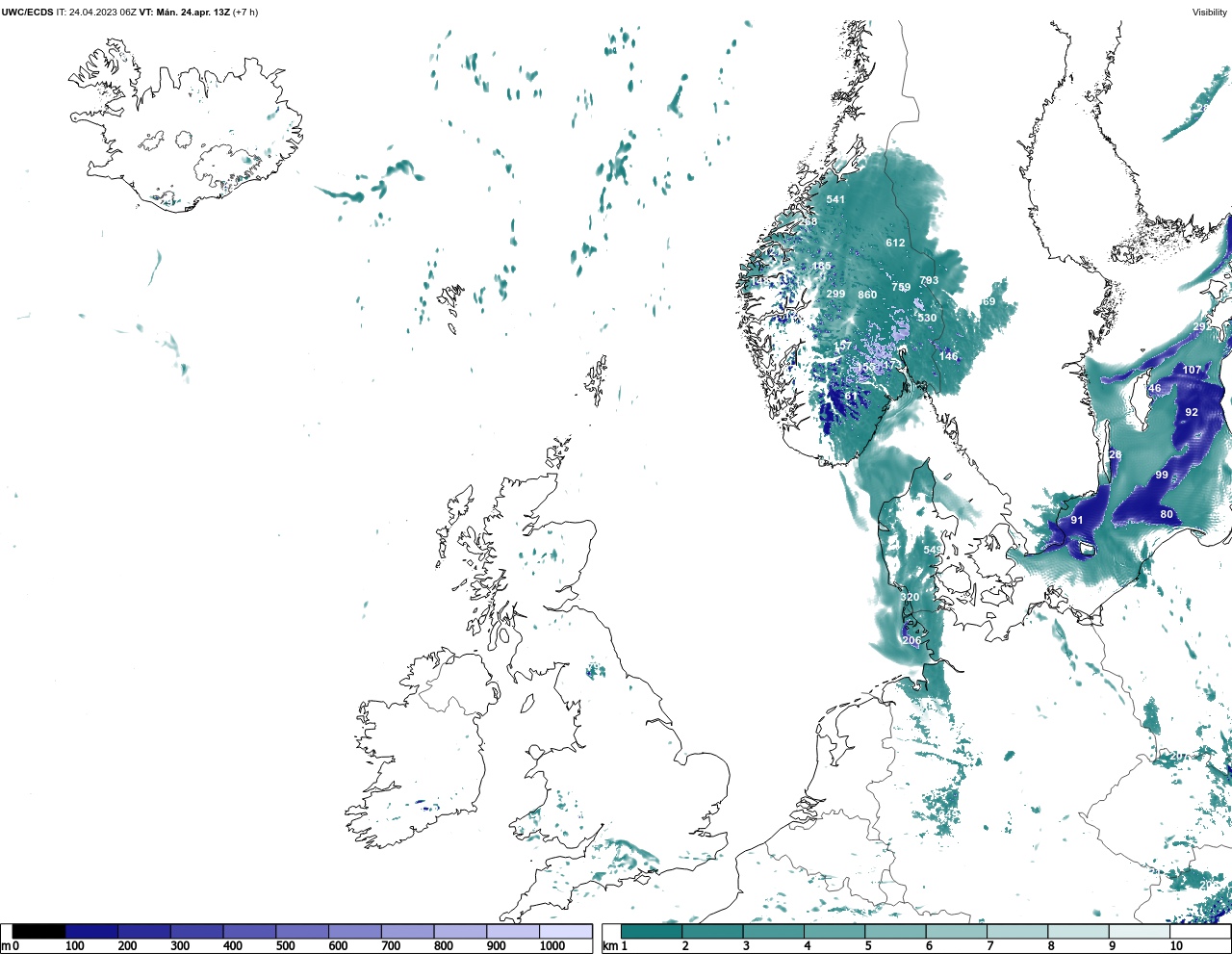
Task: Click the visibility value 299
Action: click(835, 295)
